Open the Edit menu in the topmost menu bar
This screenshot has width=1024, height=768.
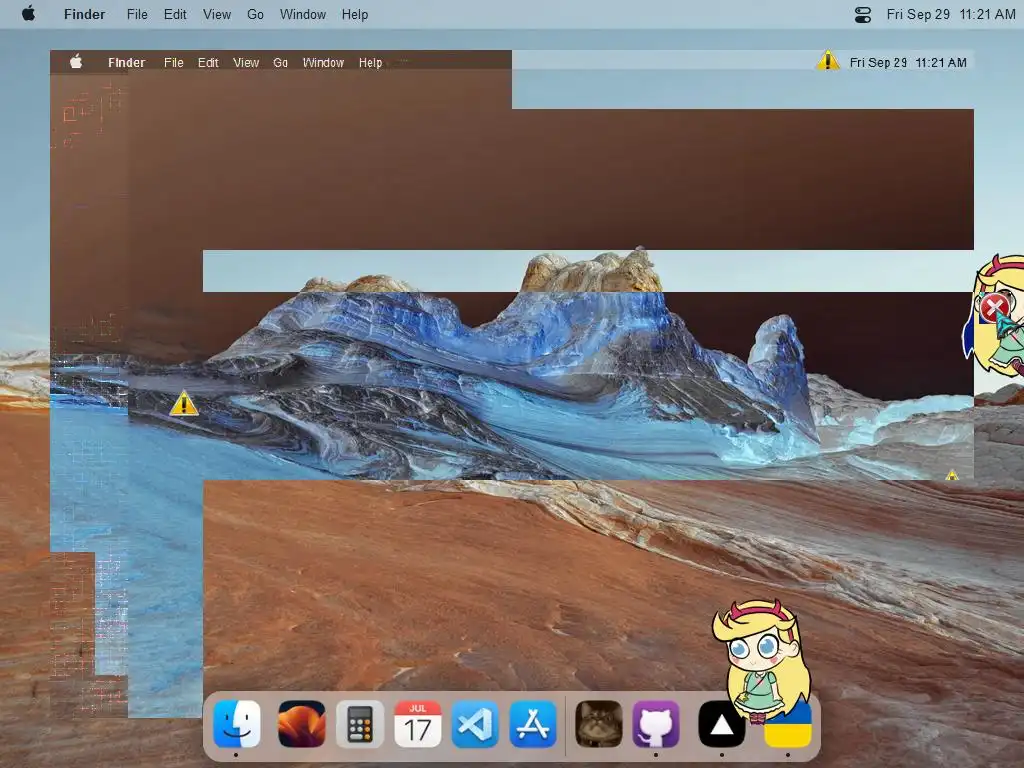(175, 14)
